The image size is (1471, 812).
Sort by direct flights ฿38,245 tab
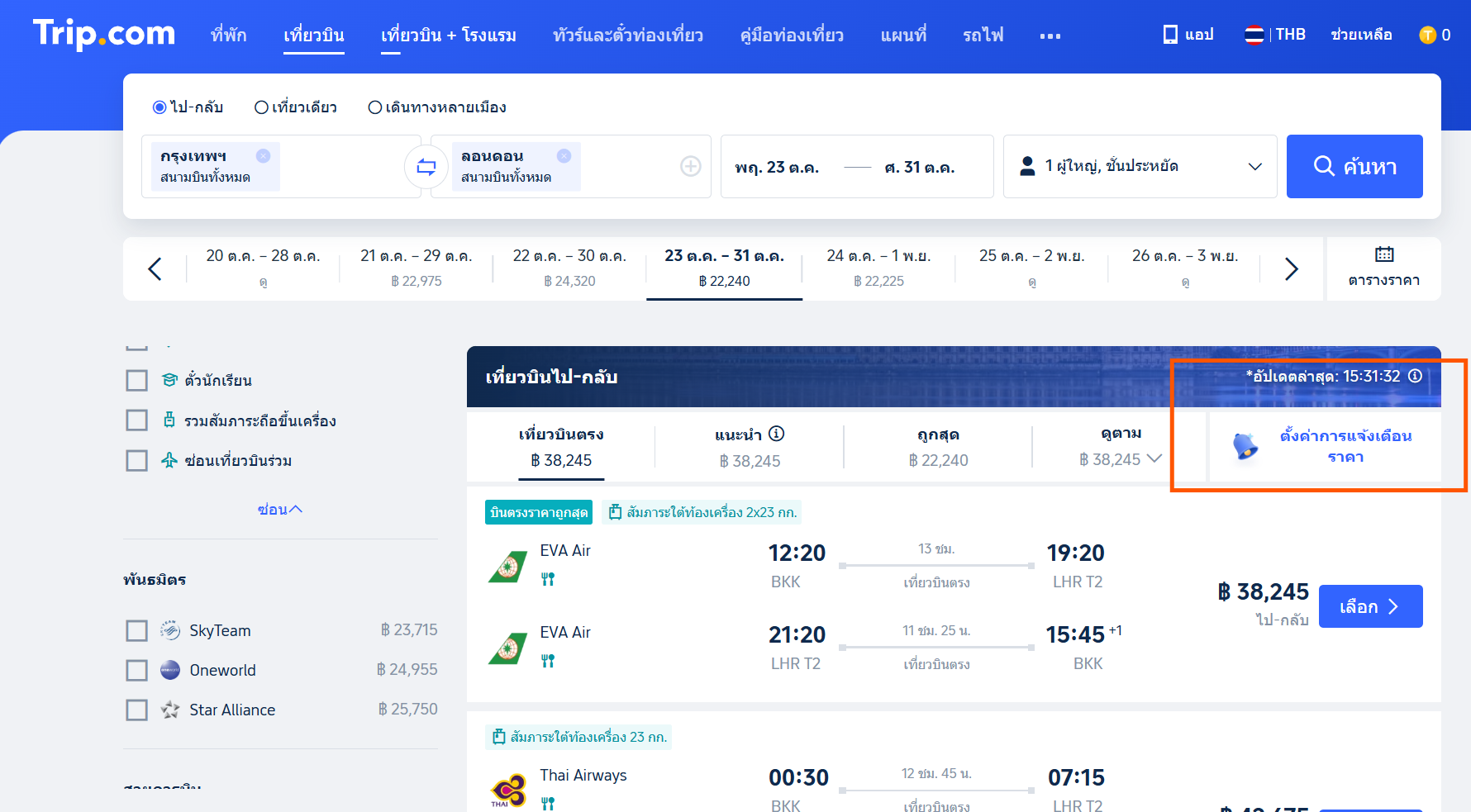[x=561, y=447]
